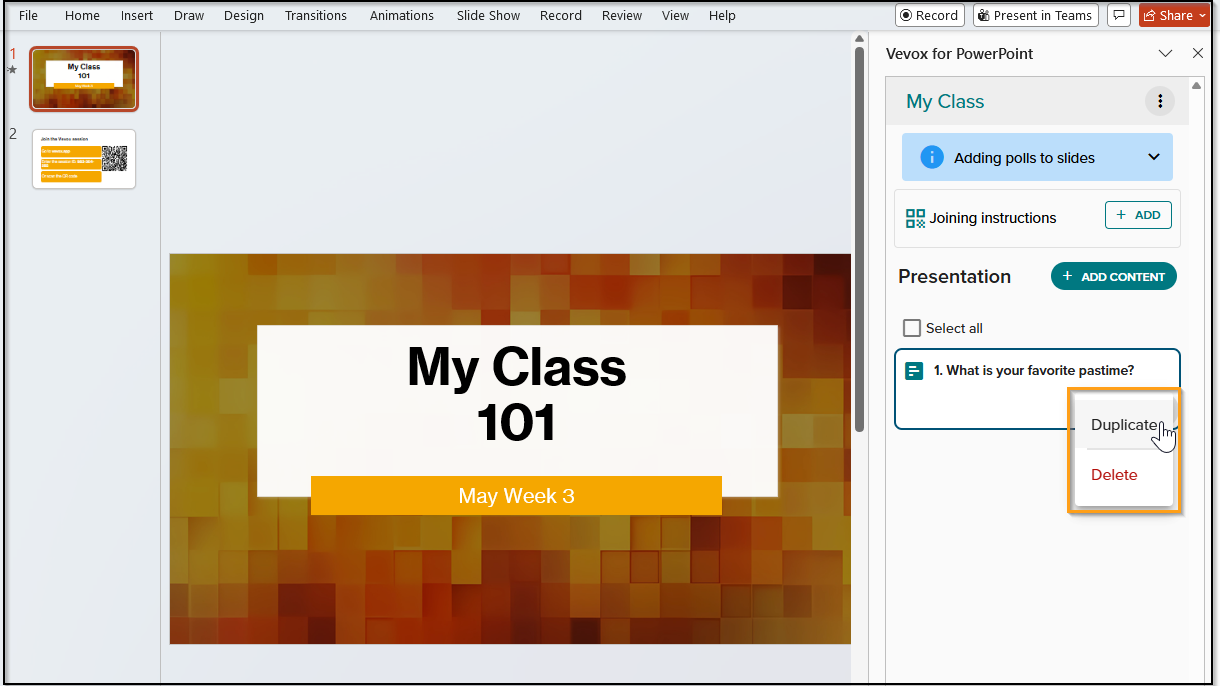Expand the Adding polls to slides chevron
1220x686 pixels.
coord(1154,157)
